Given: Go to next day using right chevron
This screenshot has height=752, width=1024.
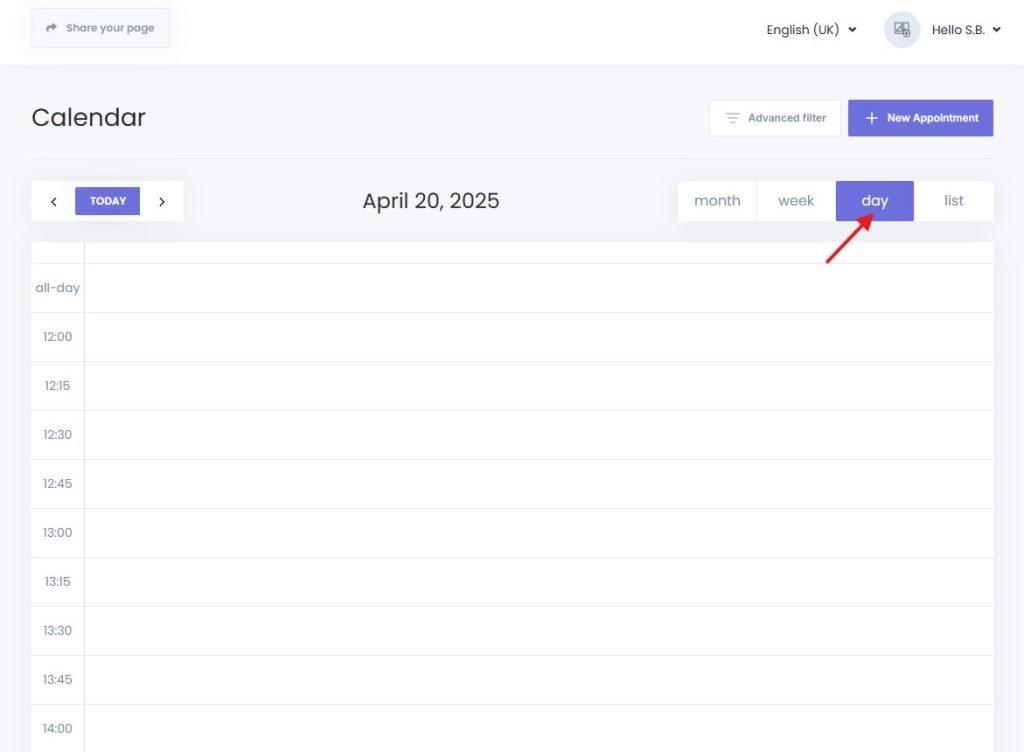Looking at the screenshot, I should point(162,200).
